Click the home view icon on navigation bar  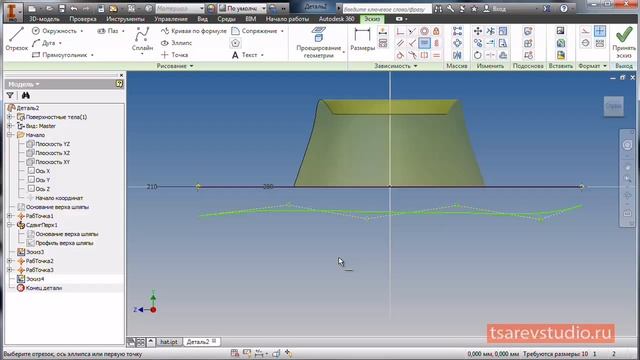[x=627, y=213]
